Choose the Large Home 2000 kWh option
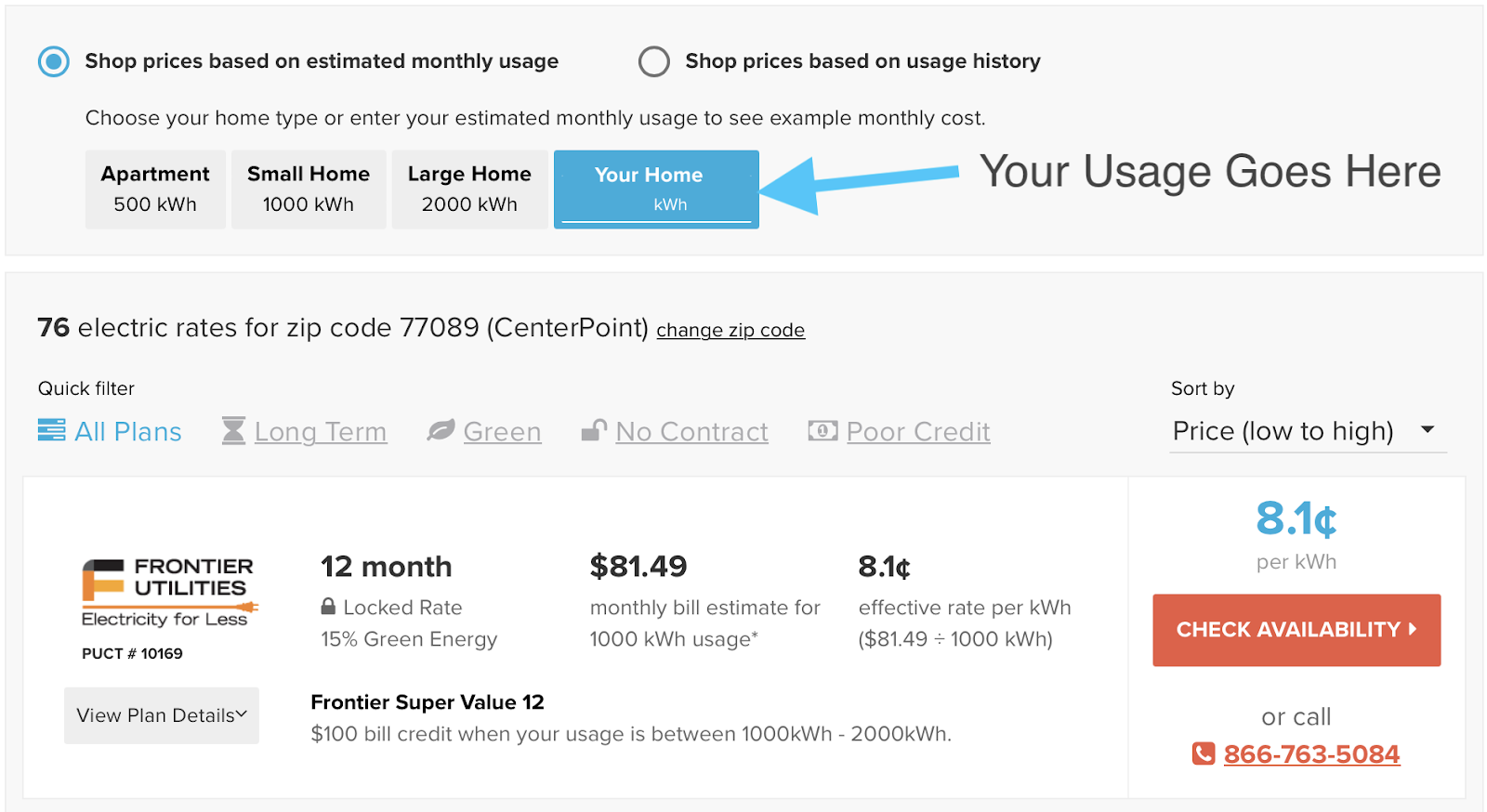1487x812 pixels. [469, 190]
